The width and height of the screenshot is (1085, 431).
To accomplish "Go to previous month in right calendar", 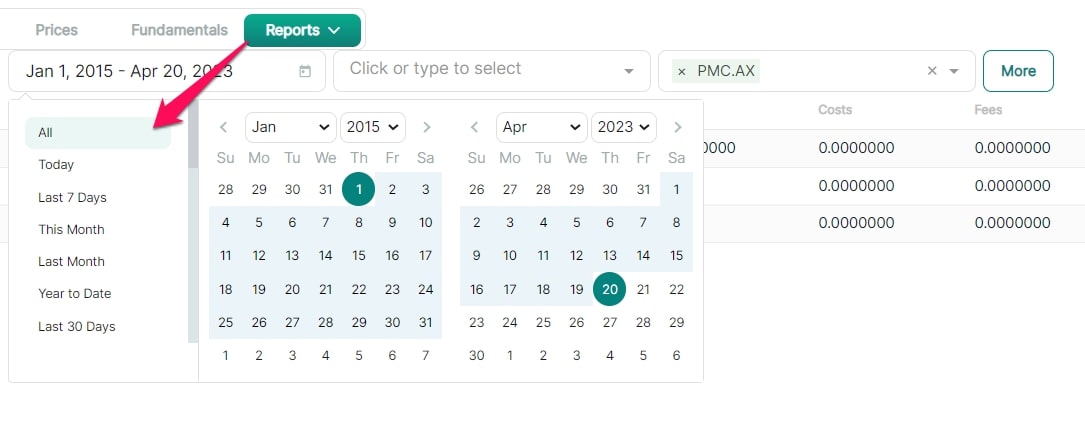I will pos(475,127).
